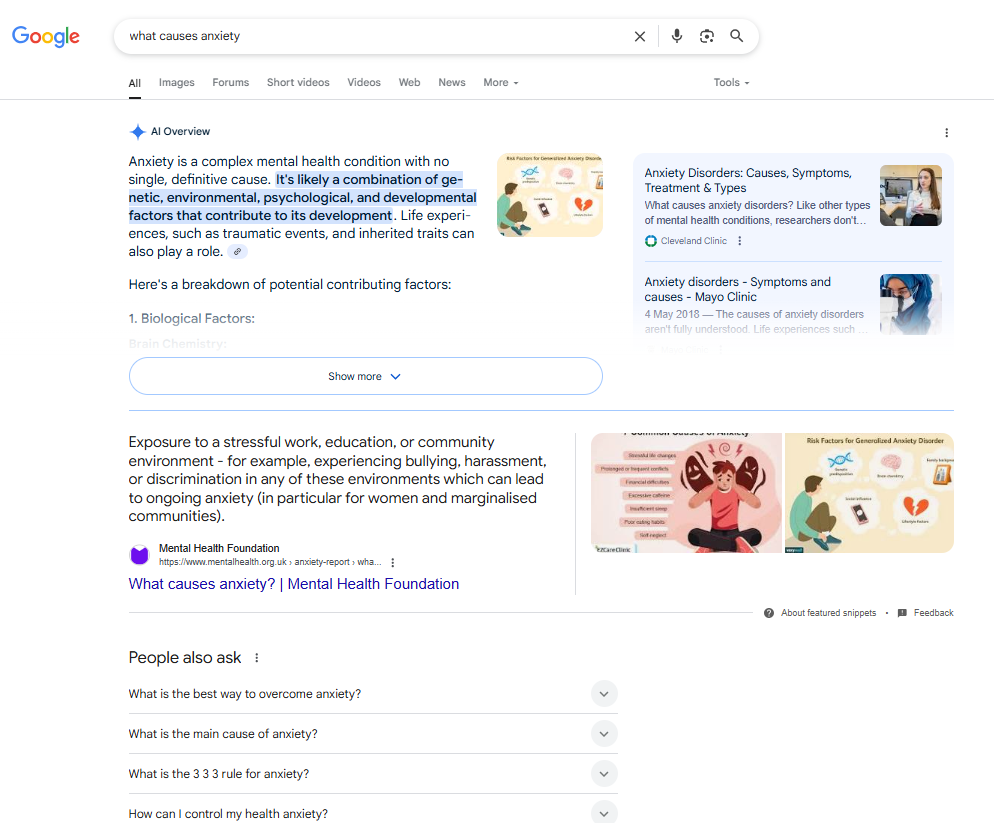Select the All tab
This screenshot has width=994, height=823.
[x=134, y=83]
